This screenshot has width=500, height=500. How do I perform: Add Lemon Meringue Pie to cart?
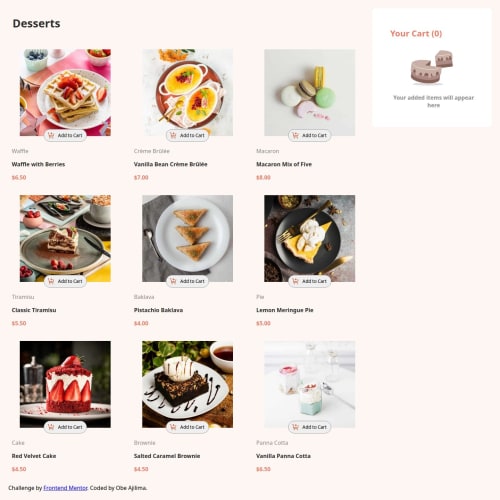pyautogui.click(x=310, y=281)
